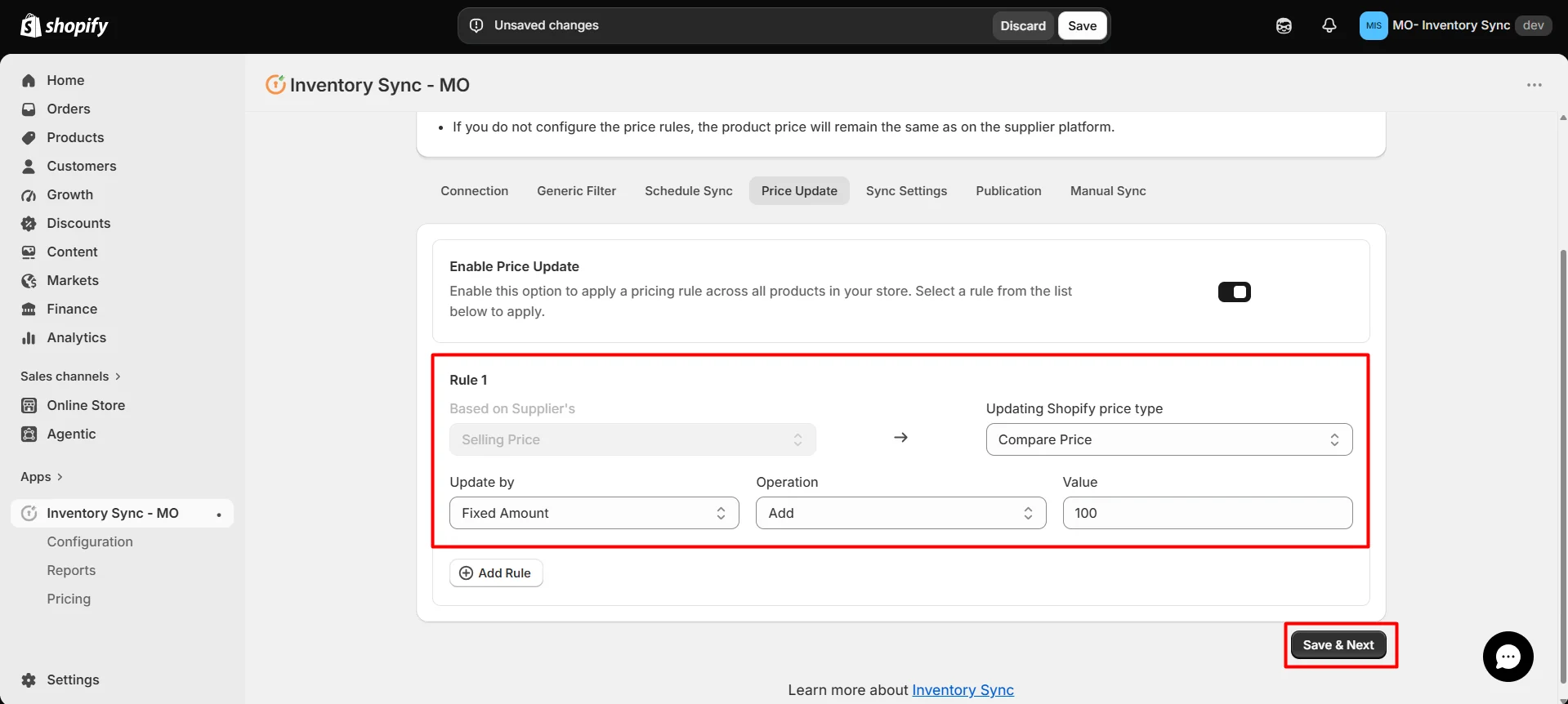Toggle the Enable Price Update switch
Viewport: 1568px width, 704px height.
(x=1235, y=292)
